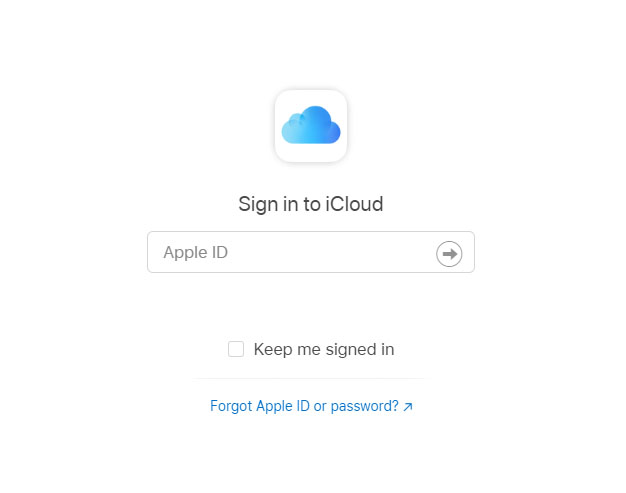
Task: Tick the Keep me signed in checkbox
Action: click(236, 349)
